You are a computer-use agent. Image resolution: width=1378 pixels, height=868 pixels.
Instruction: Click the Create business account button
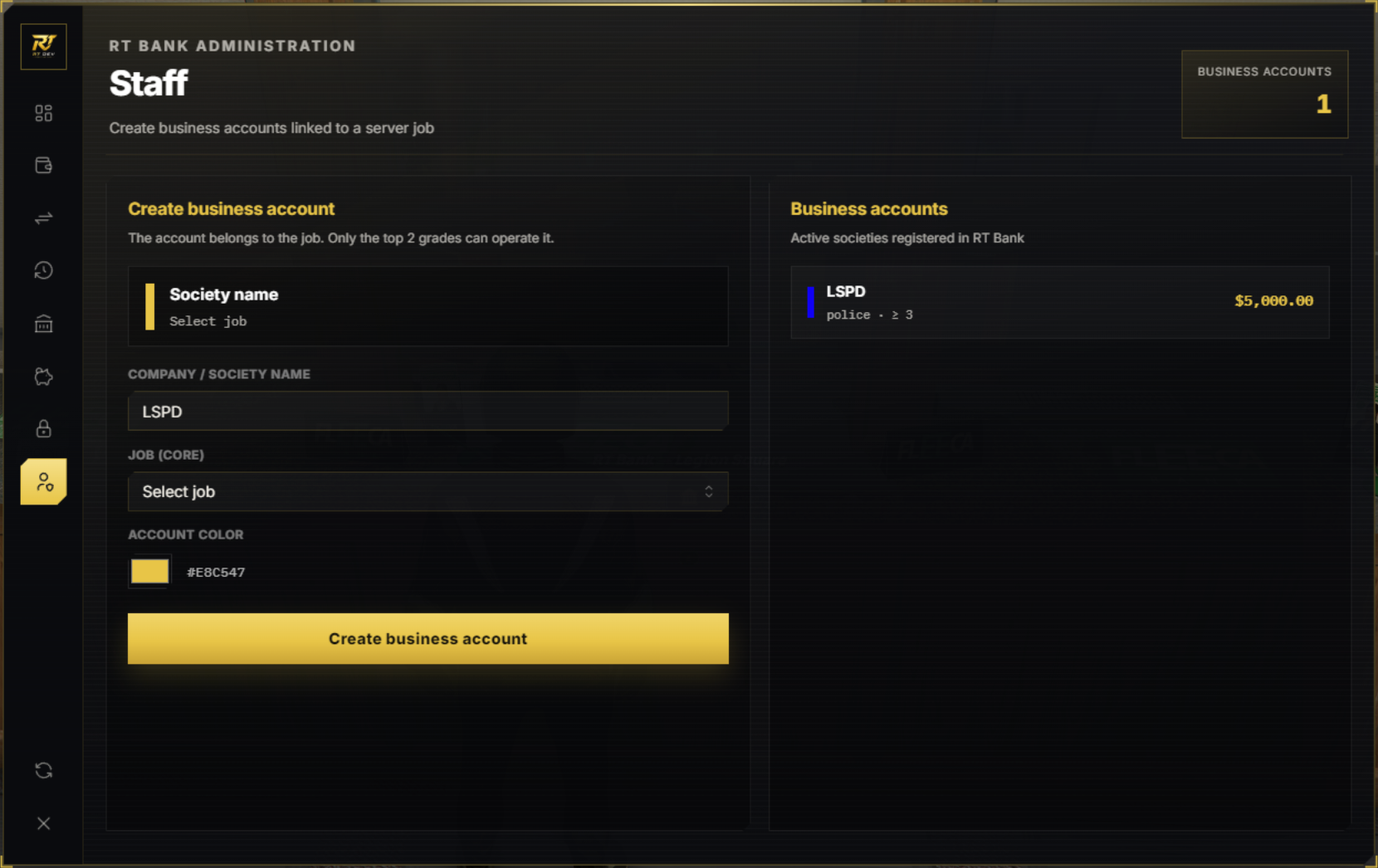[x=428, y=639]
